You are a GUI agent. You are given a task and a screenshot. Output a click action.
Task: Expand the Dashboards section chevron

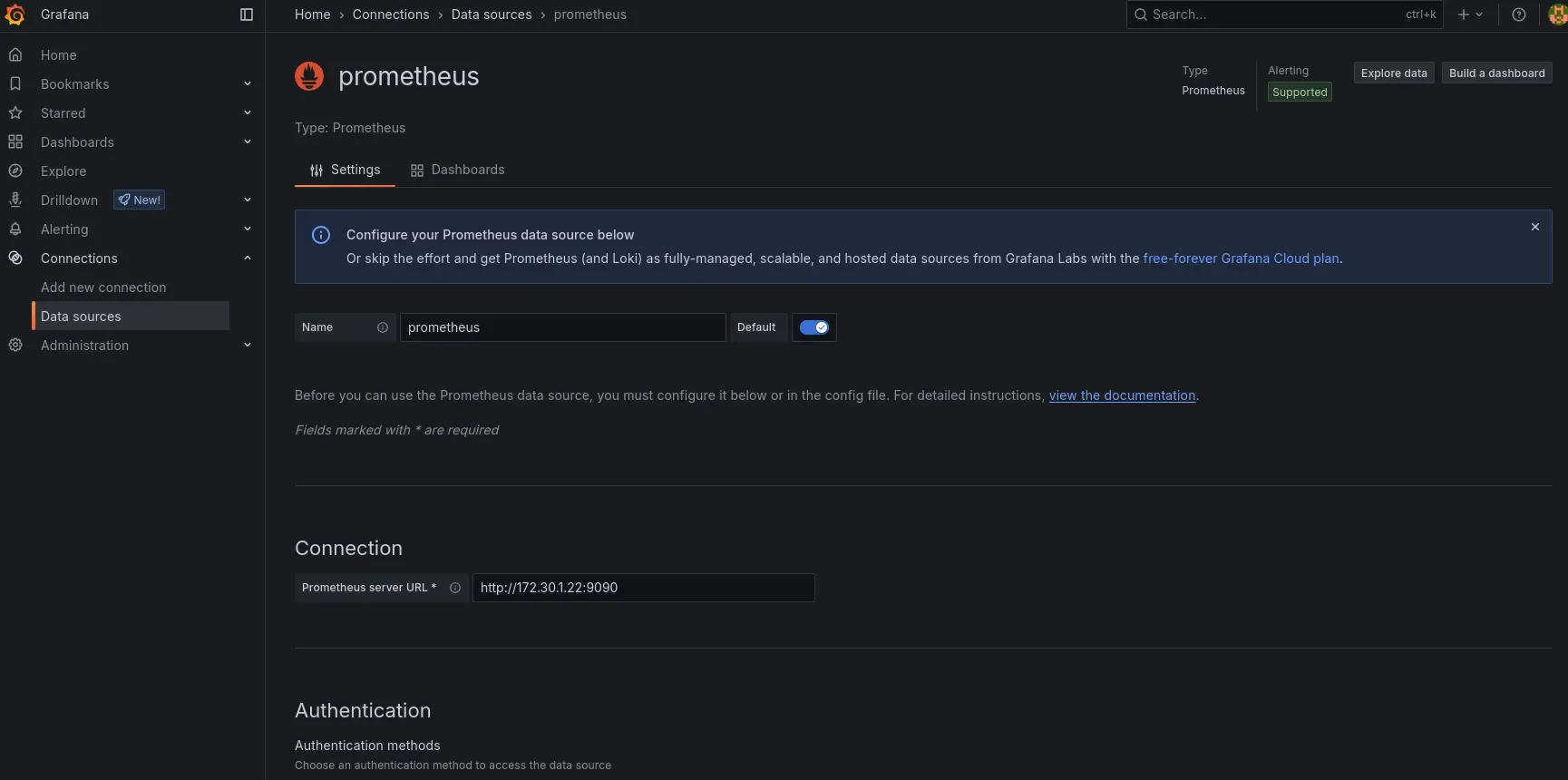pos(248,142)
